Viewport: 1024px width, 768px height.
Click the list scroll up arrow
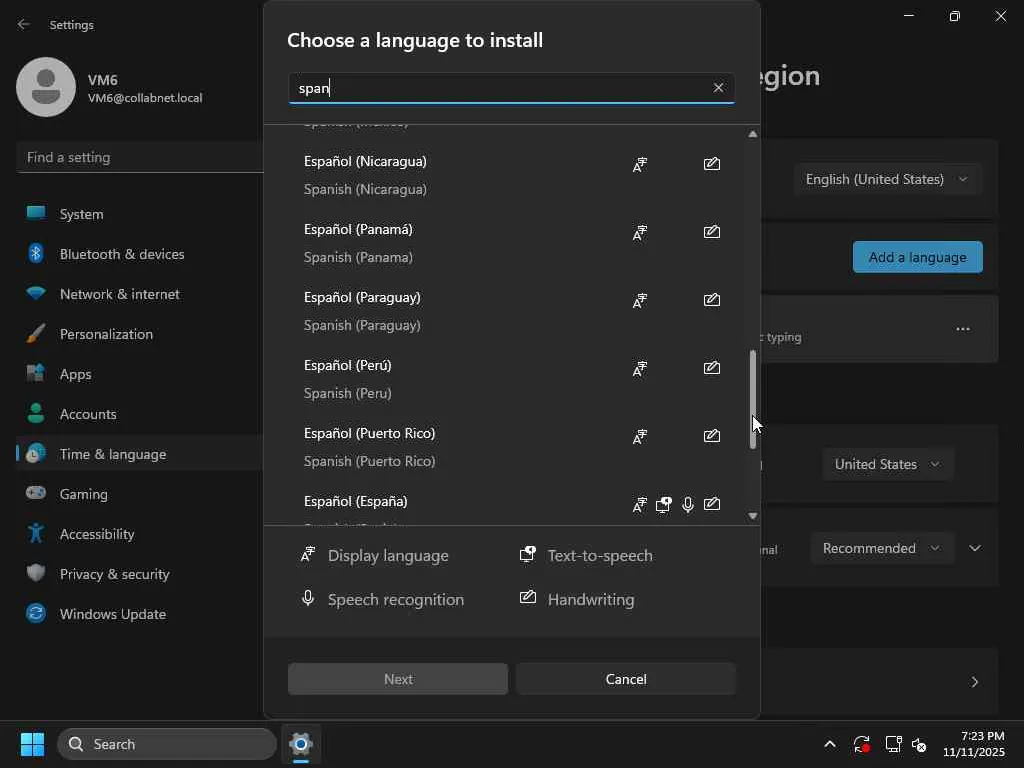point(752,134)
